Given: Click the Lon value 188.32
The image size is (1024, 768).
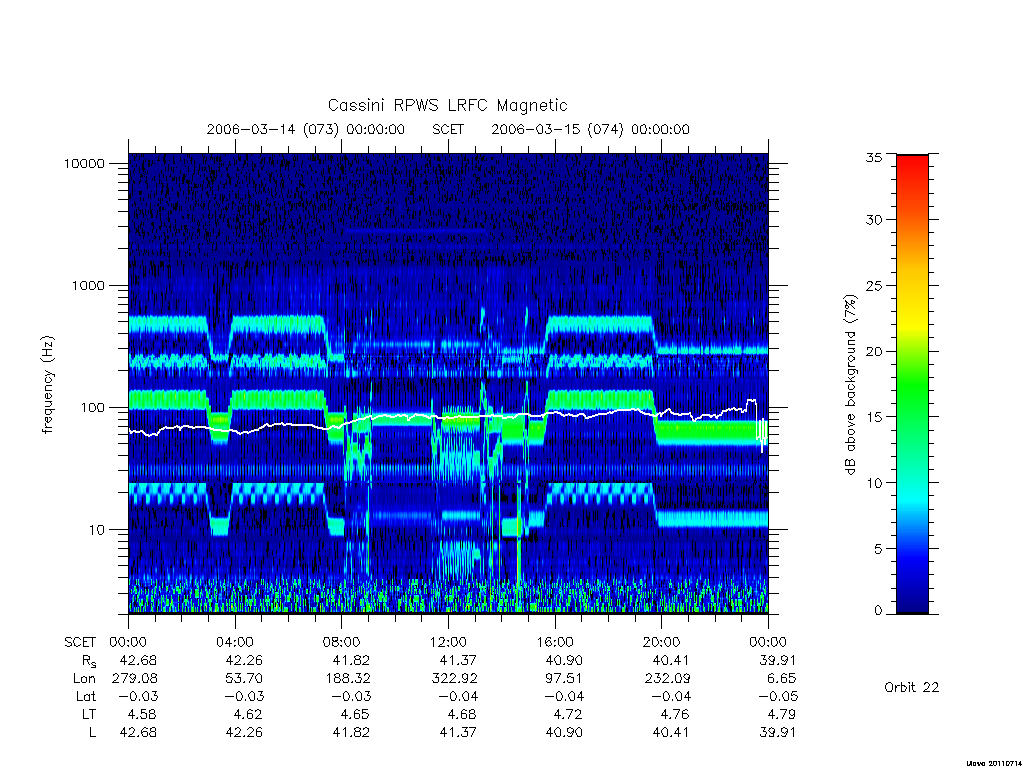Looking at the screenshot, I should coord(348,679).
